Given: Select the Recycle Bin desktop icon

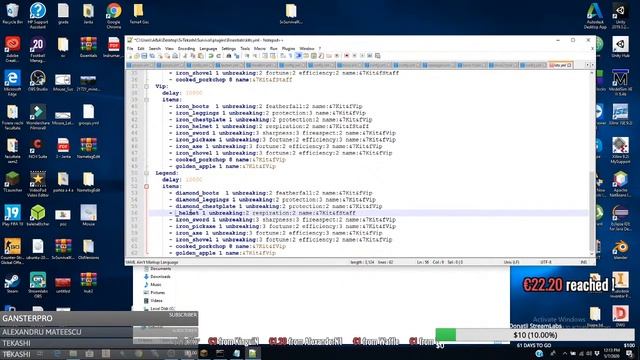Looking at the screenshot, I should point(12,13).
